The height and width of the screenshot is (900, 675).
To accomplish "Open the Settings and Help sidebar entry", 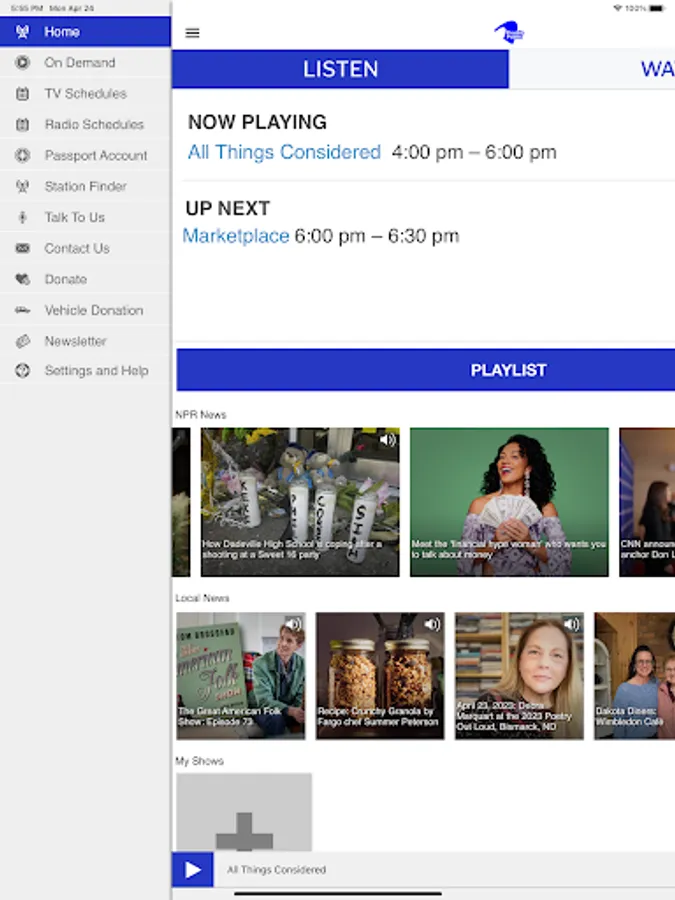I will click(86, 371).
